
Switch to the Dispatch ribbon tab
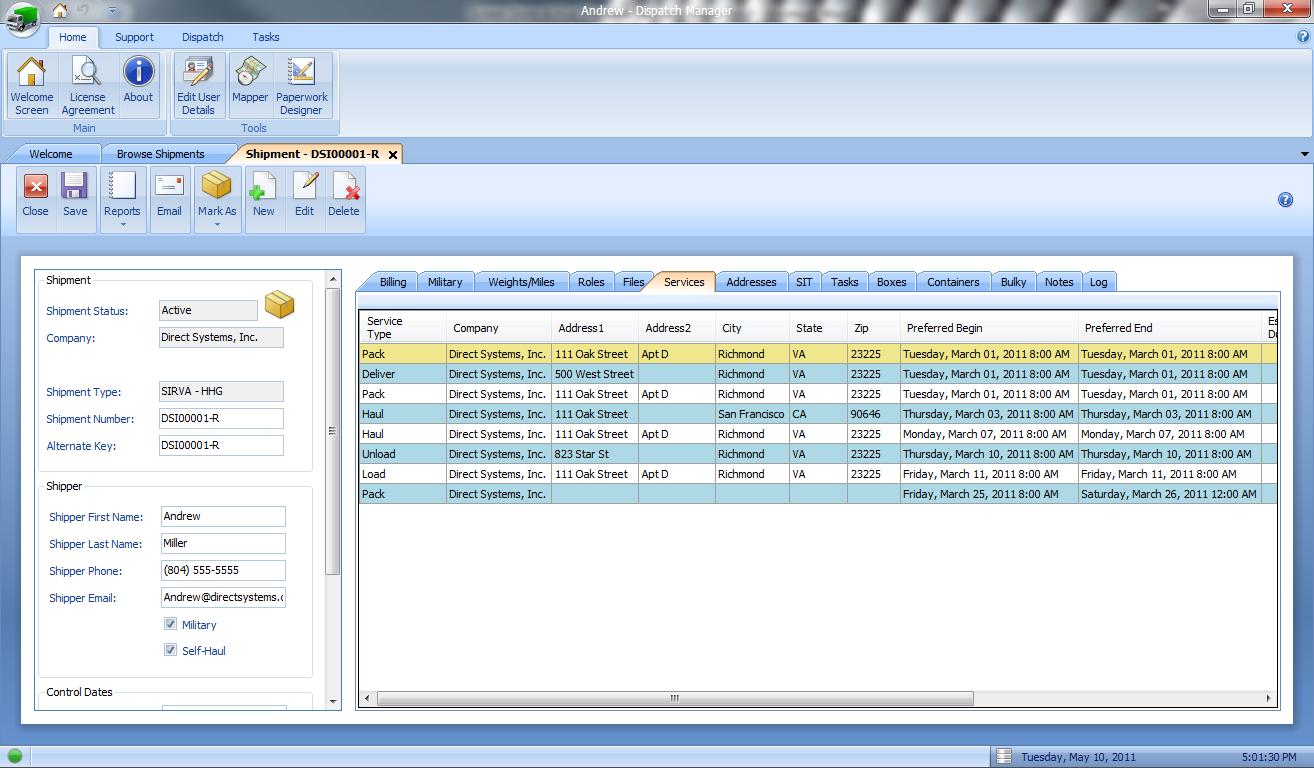pyautogui.click(x=203, y=37)
